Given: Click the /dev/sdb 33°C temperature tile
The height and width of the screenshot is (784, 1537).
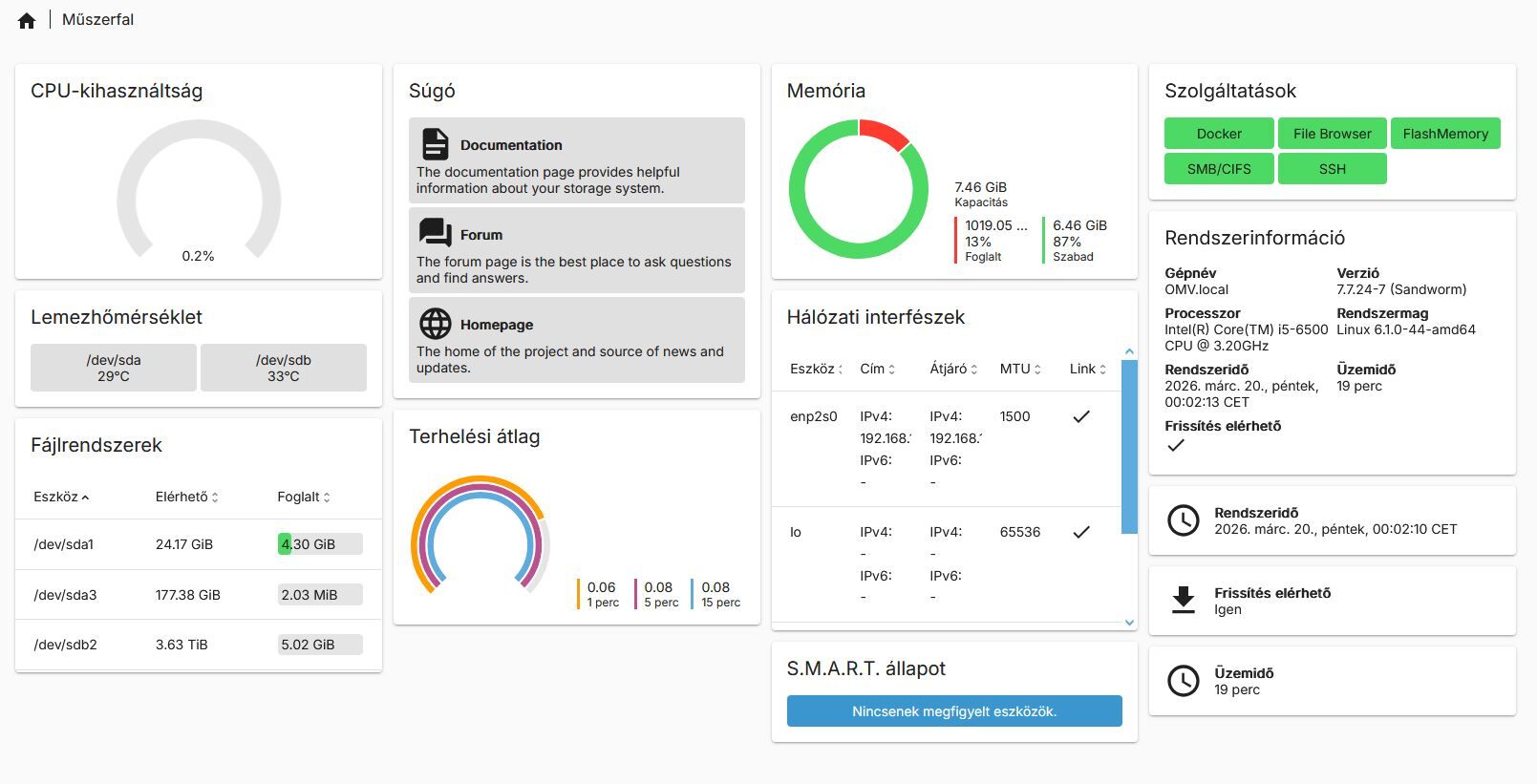Looking at the screenshot, I should 284,368.
